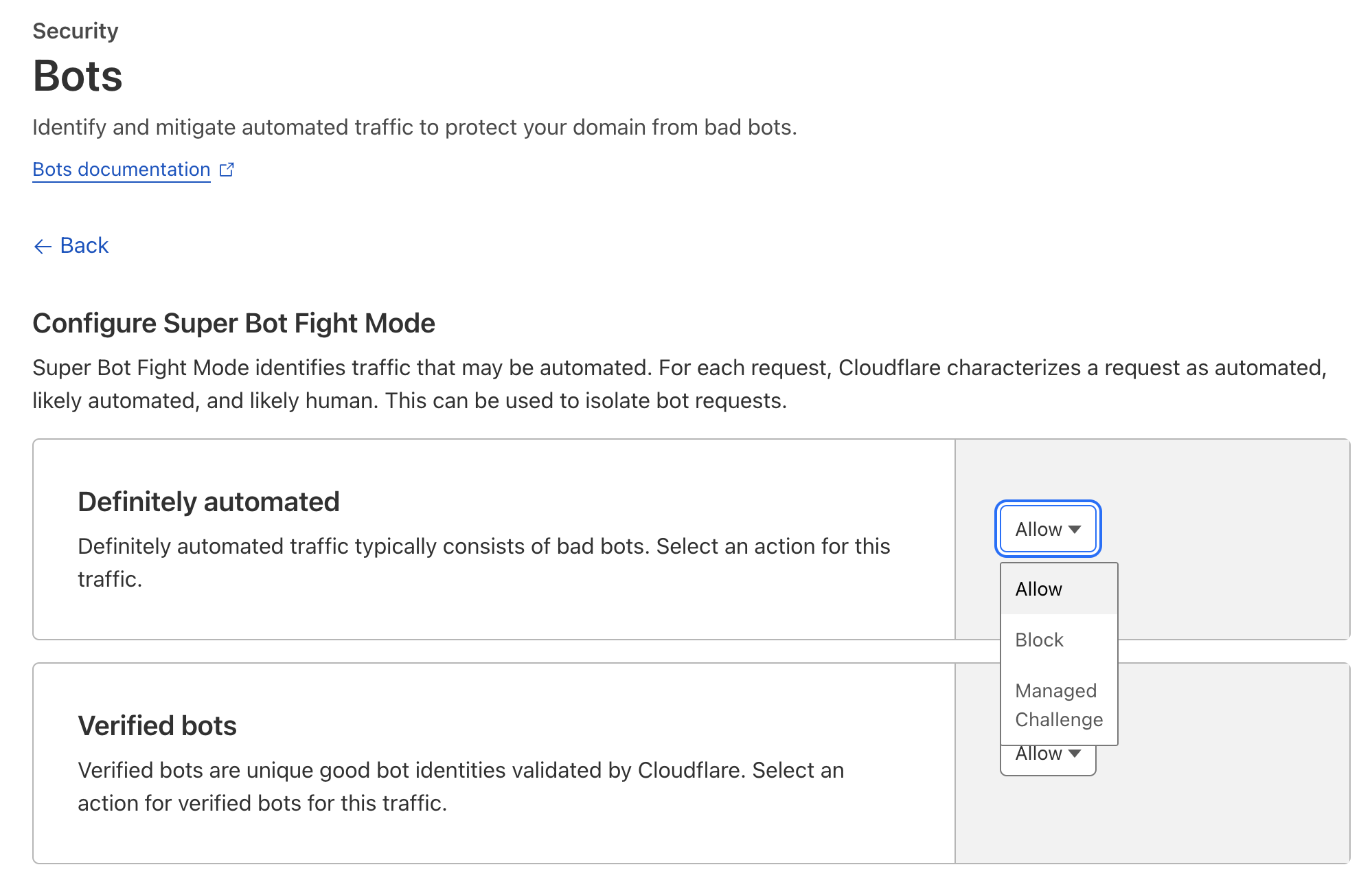Click the Definitely automated heading

tap(209, 502)
